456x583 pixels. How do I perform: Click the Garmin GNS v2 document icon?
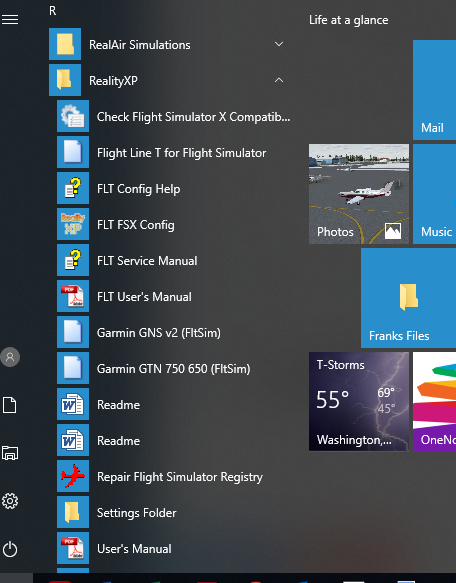pos(73,332)
